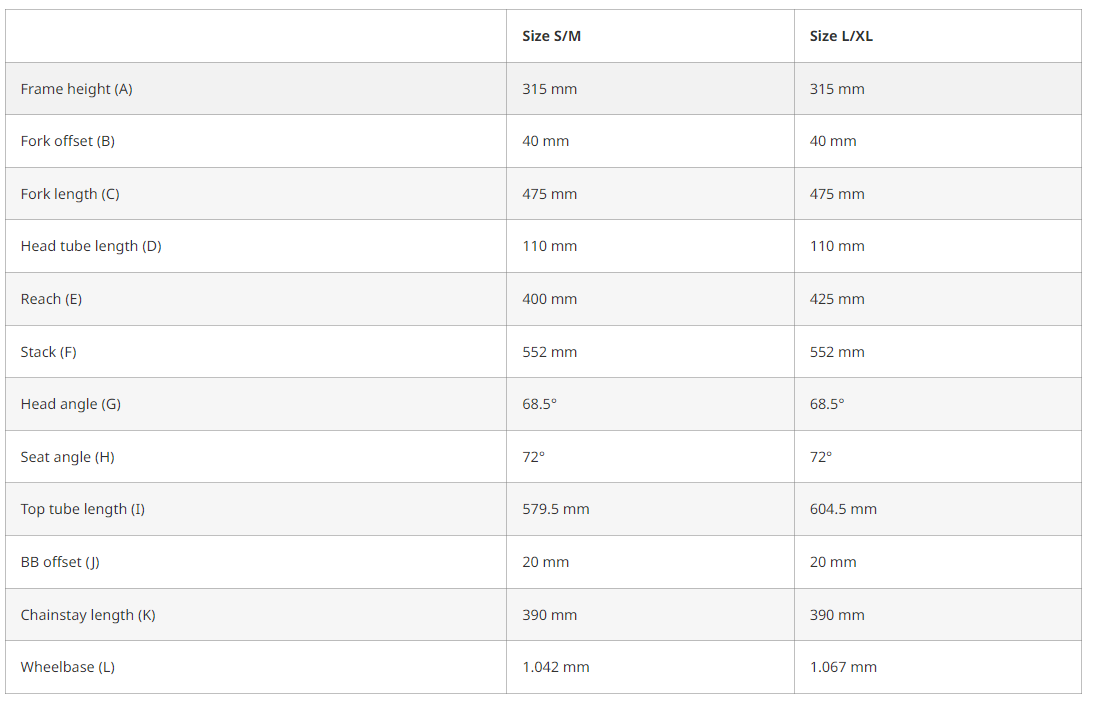Select the 1.067 mm wheelbase value
This screenshot has height=704, width=1106.
pos(843,667)
